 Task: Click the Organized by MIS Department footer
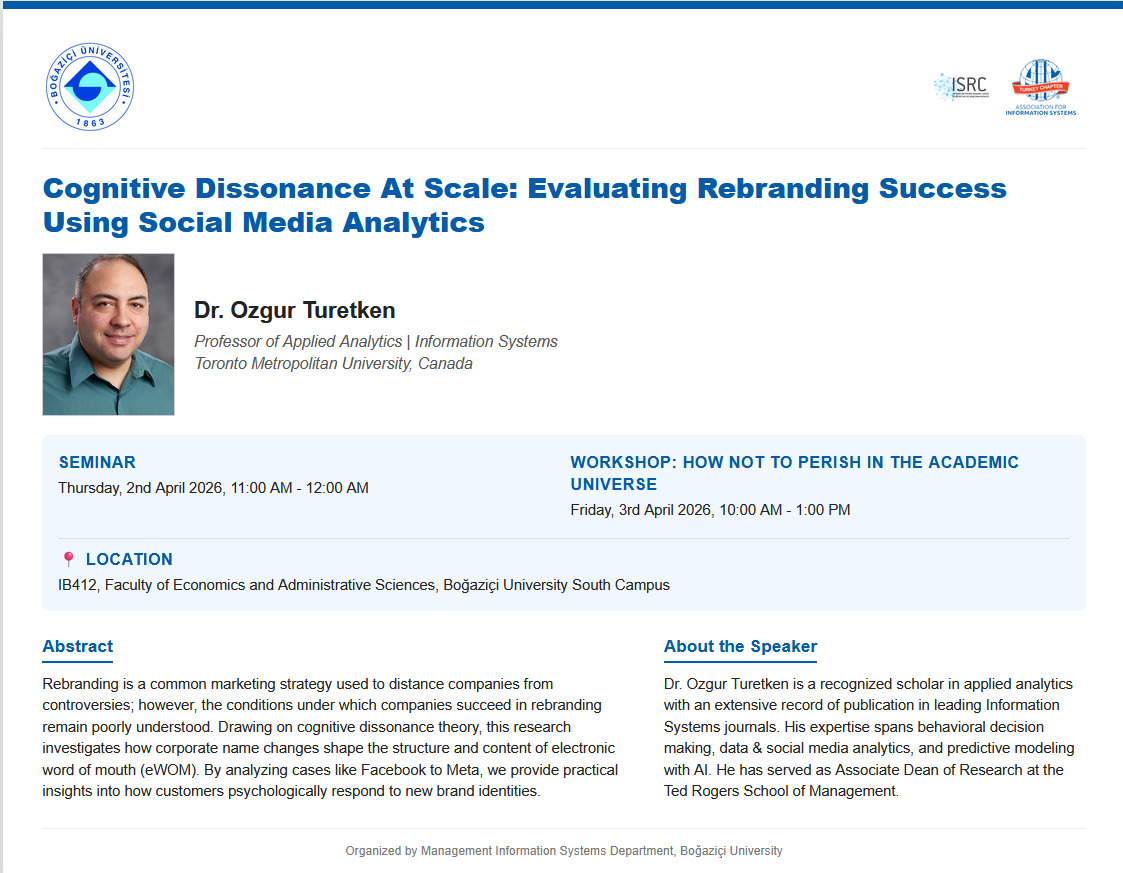click(564, 851)
